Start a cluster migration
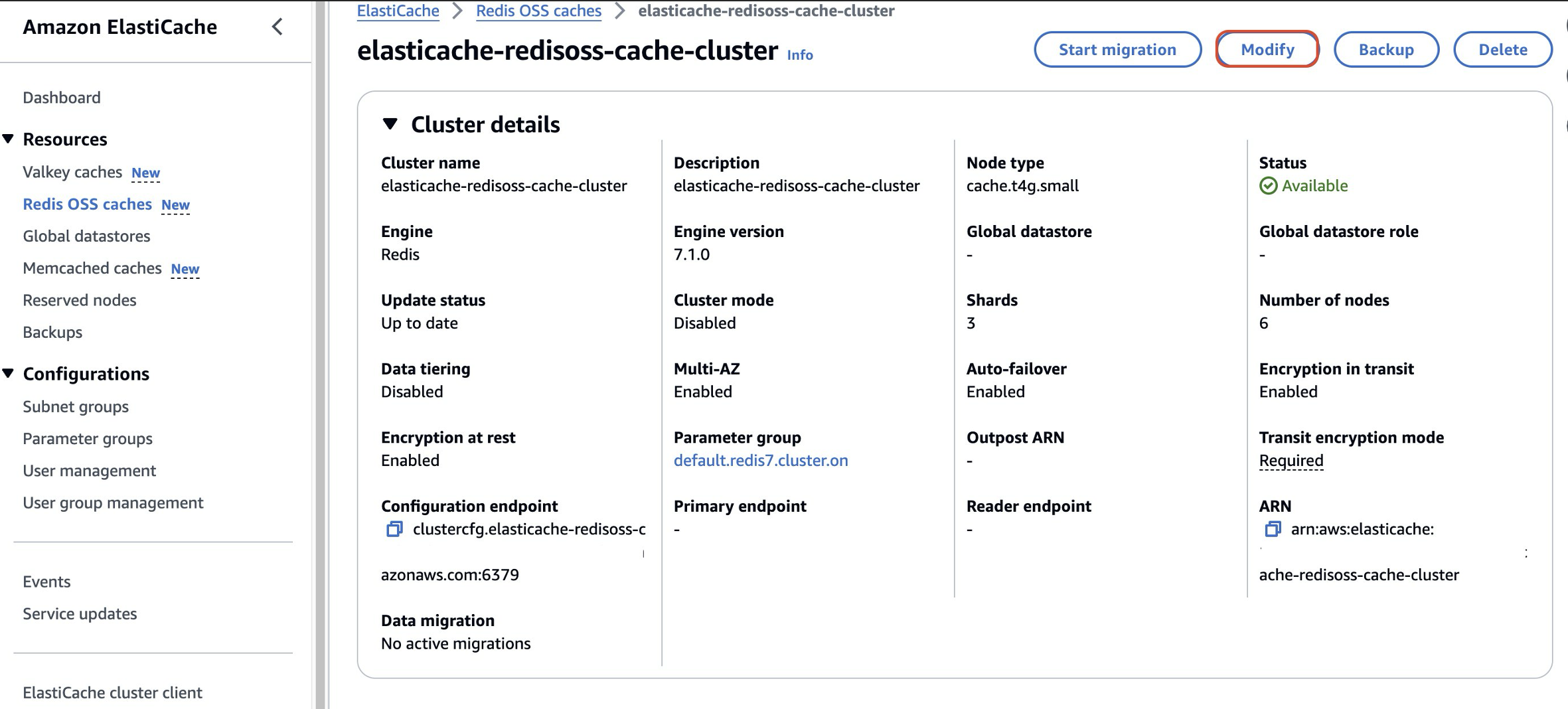Image resolution: width=1568 pixels, height=709 pixels. click(1117, 50)
